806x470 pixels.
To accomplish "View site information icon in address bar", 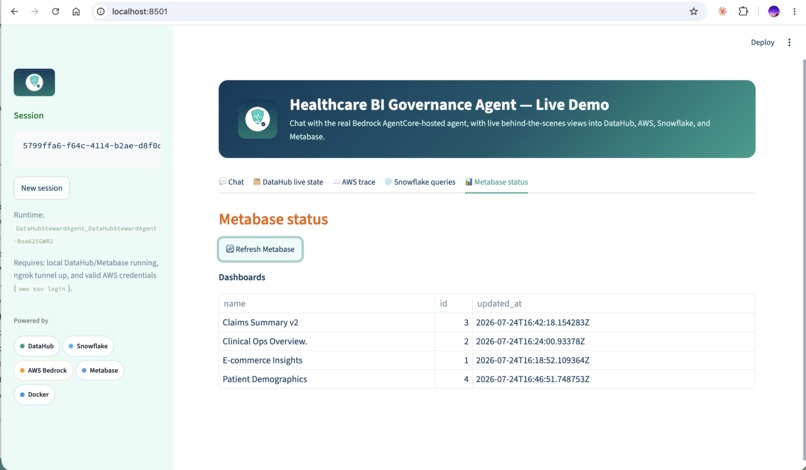I will (101, 11).
